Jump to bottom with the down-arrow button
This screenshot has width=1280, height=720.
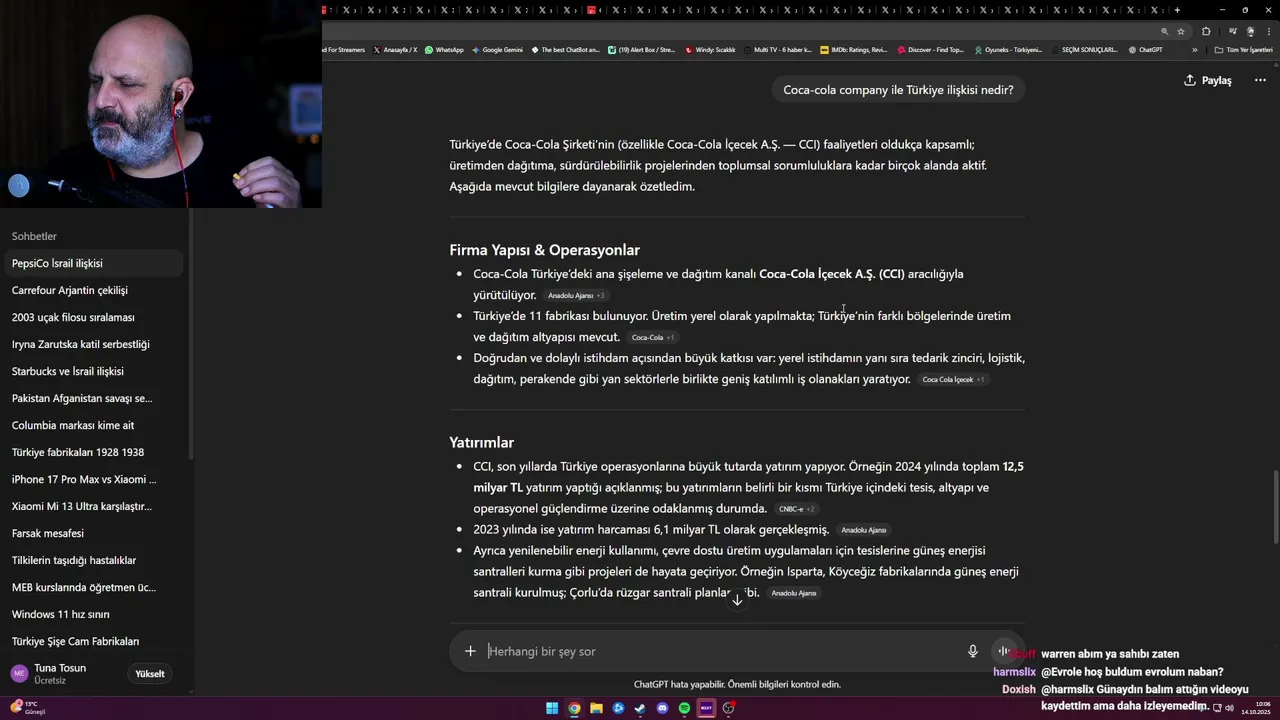click(x=737, y=599)
